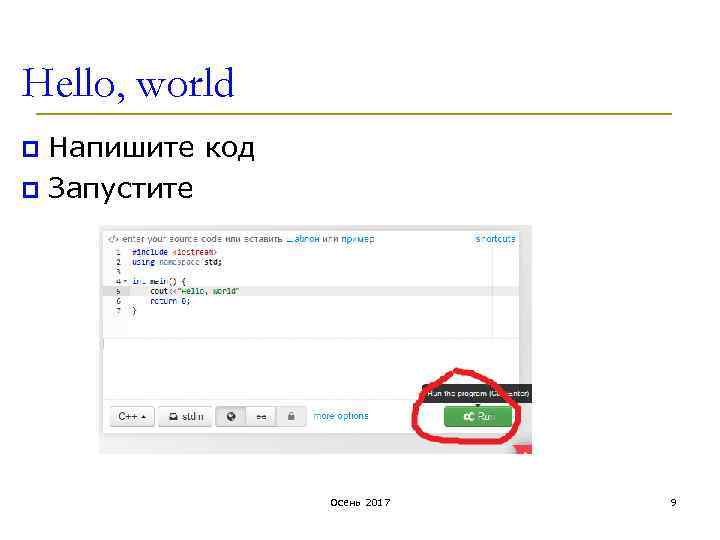Click the Осень 2017 footer text
The width and height of the screenshot is (720, 540).
click(x=360, y=502)
